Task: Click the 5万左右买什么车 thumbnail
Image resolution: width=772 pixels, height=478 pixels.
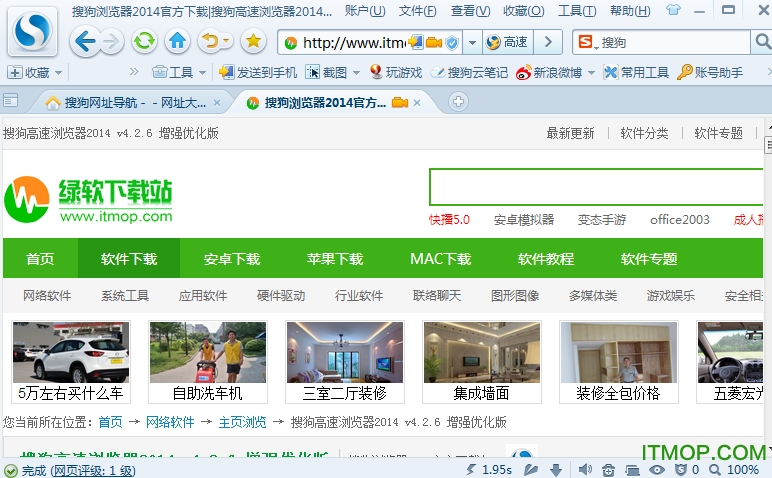Action: point(70,362)
